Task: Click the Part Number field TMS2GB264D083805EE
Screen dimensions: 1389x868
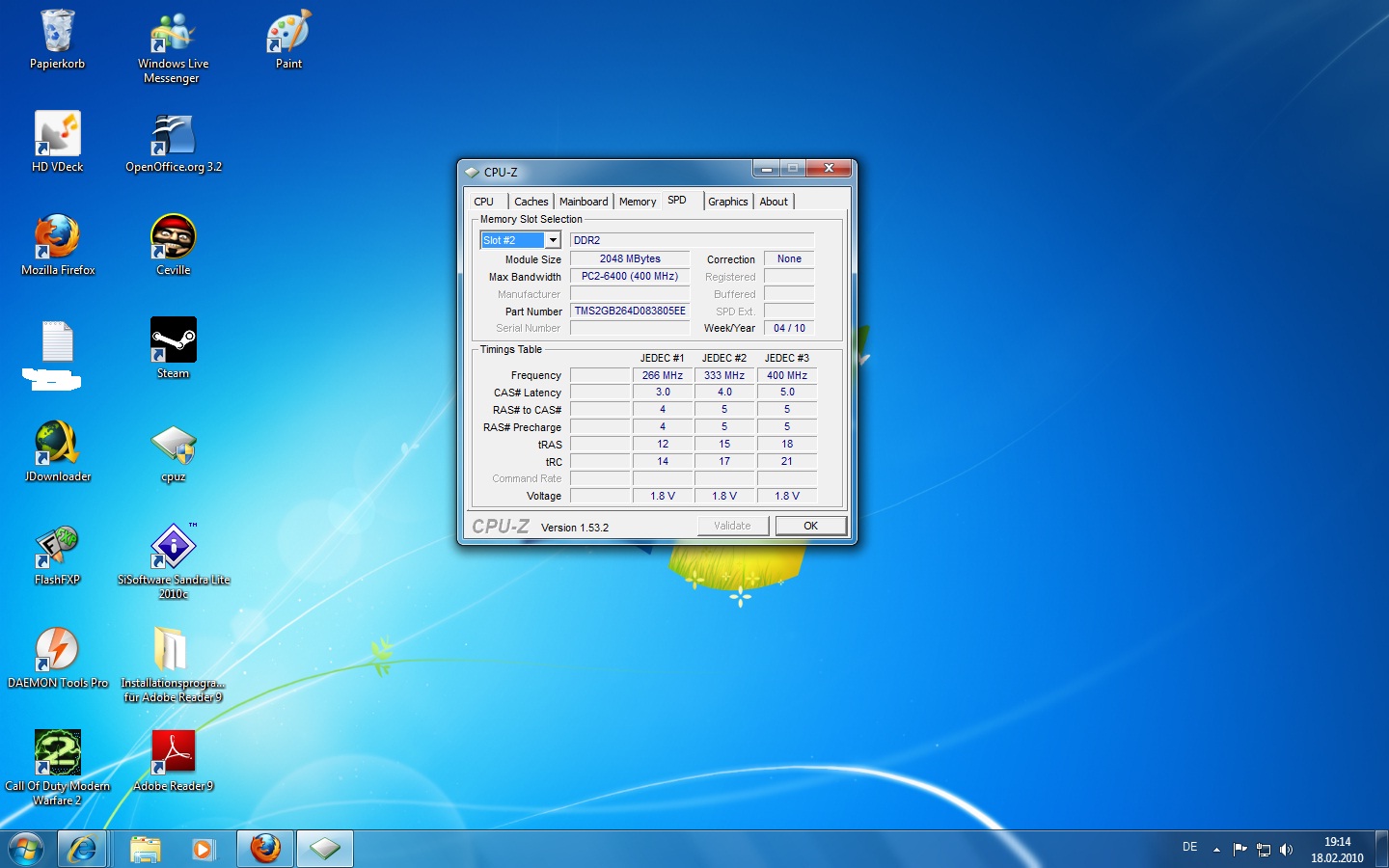Action: pos(630,311)
